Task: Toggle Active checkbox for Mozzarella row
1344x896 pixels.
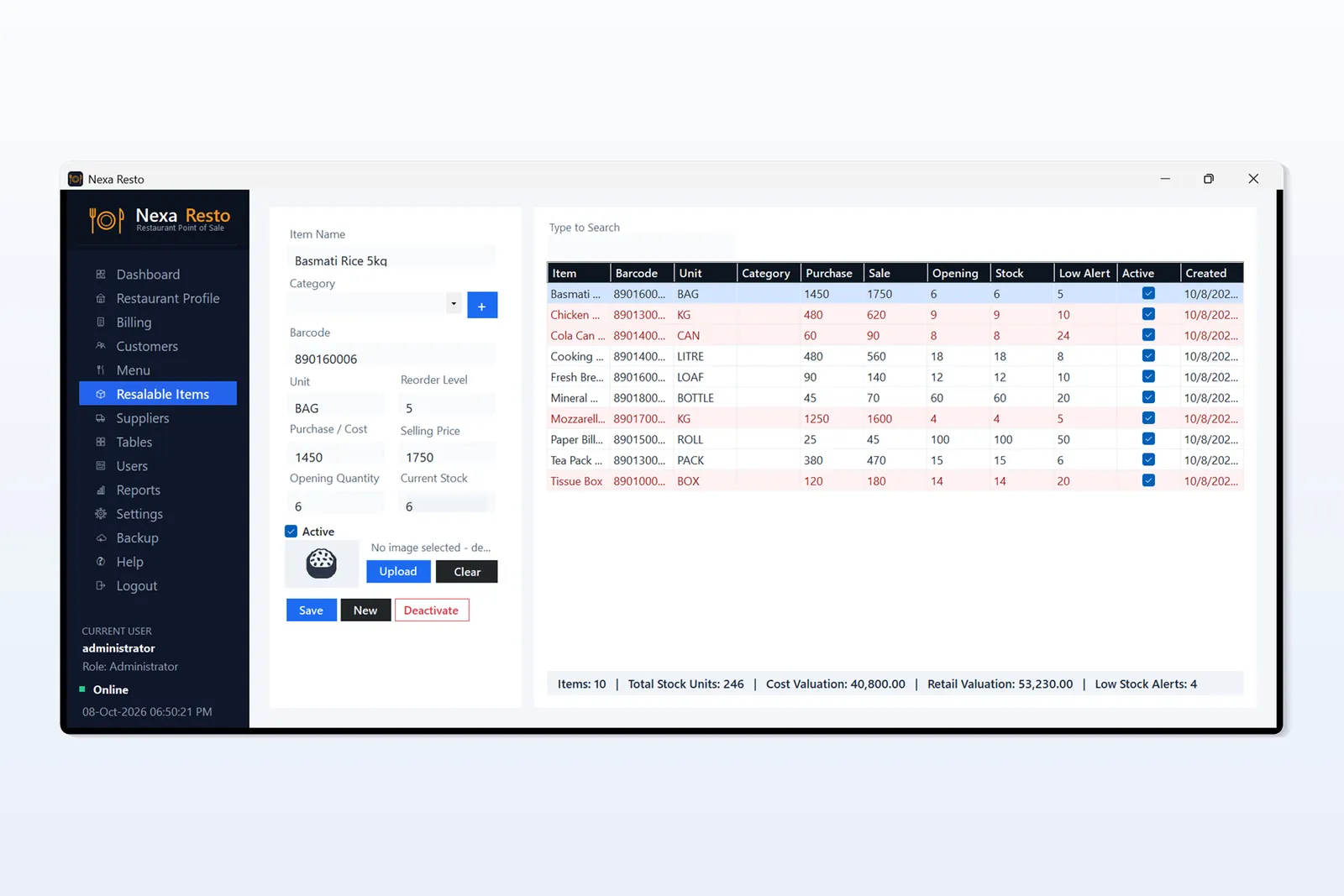Action: [1148, 418]
